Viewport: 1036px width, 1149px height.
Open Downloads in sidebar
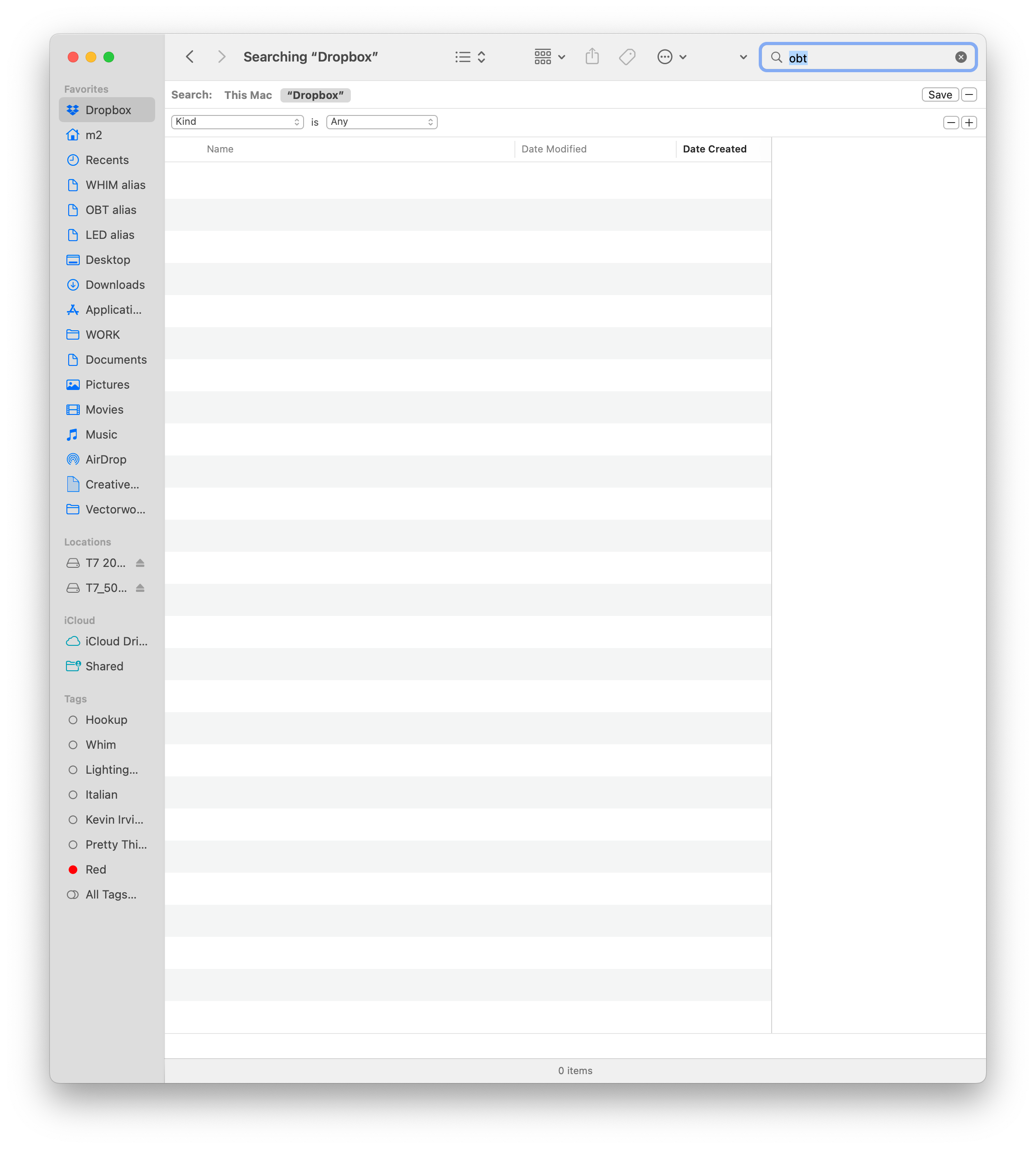coord(107,284)
